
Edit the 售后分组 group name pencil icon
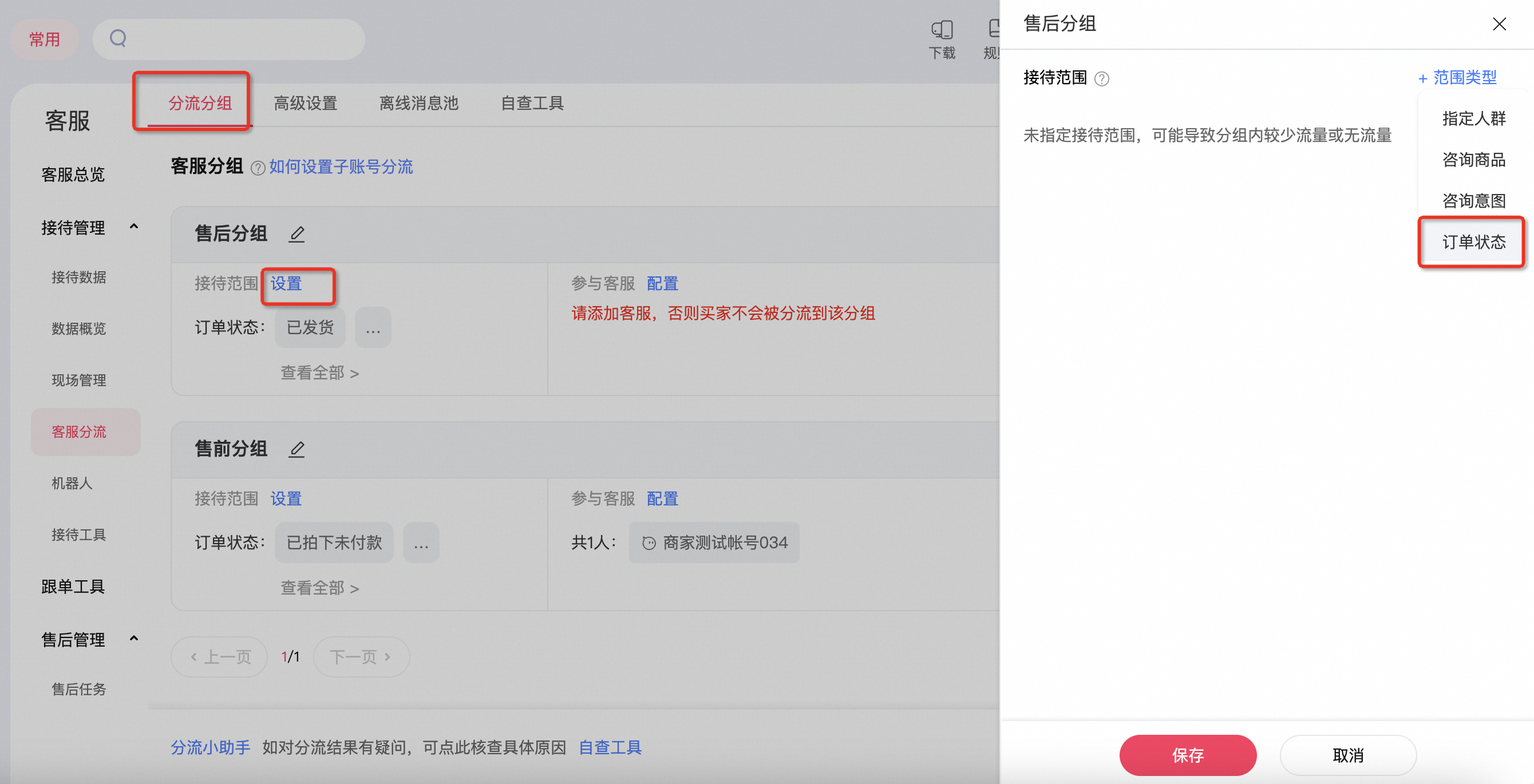click(x=296, y=234)
